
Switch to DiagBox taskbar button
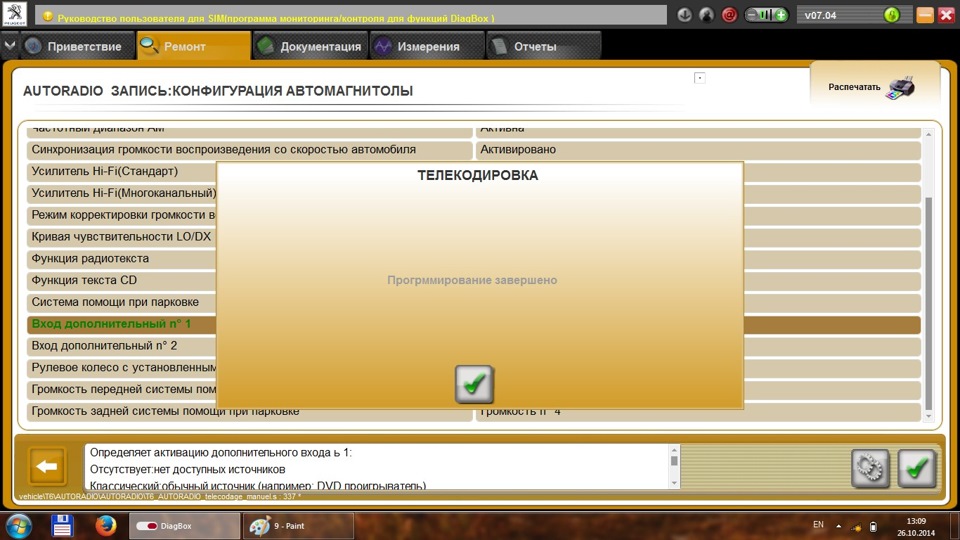coord(184,526)
